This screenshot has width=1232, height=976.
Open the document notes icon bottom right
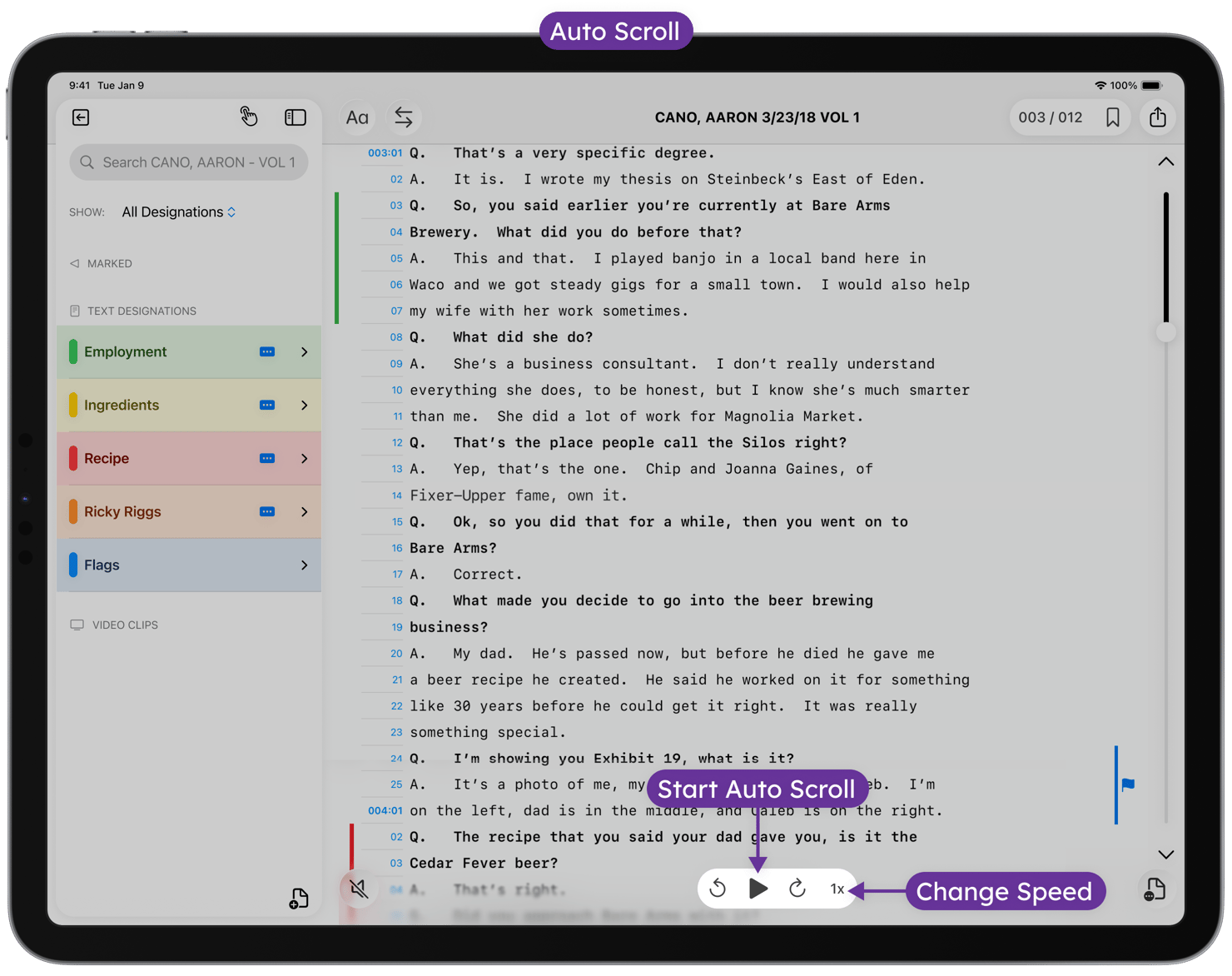point(1155,889)
